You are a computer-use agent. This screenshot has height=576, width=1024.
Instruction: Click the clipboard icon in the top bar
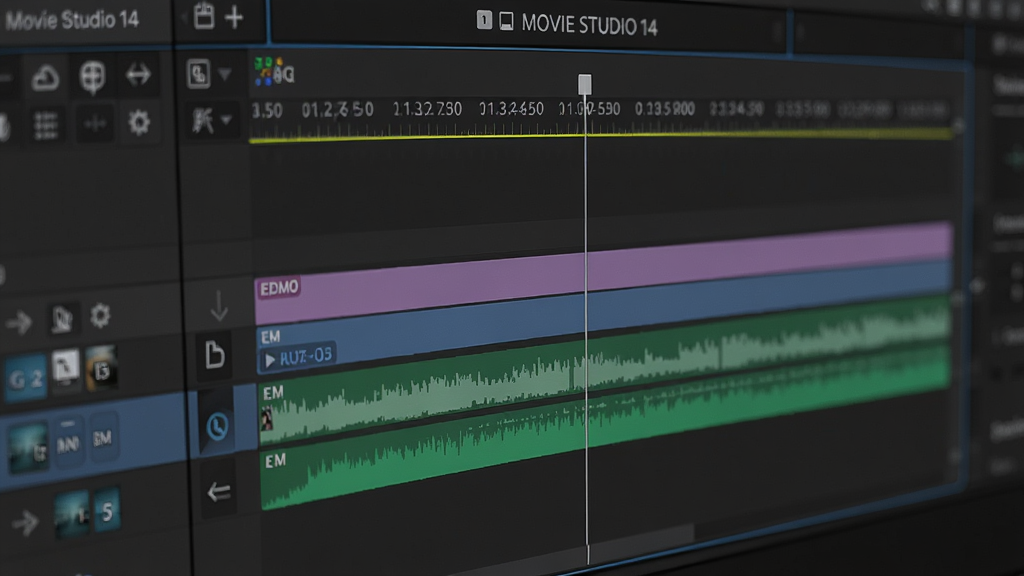tap(204, 16)
